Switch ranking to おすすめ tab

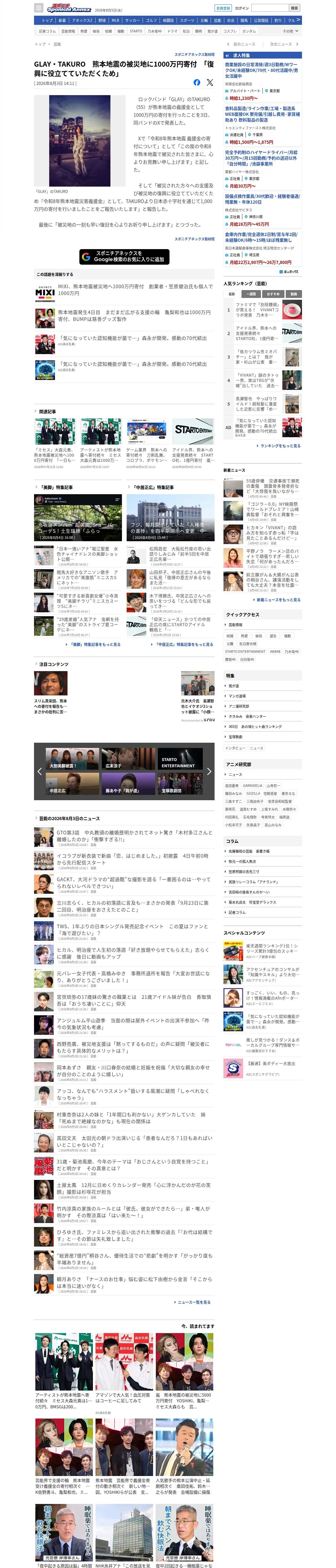coord(273,294)
